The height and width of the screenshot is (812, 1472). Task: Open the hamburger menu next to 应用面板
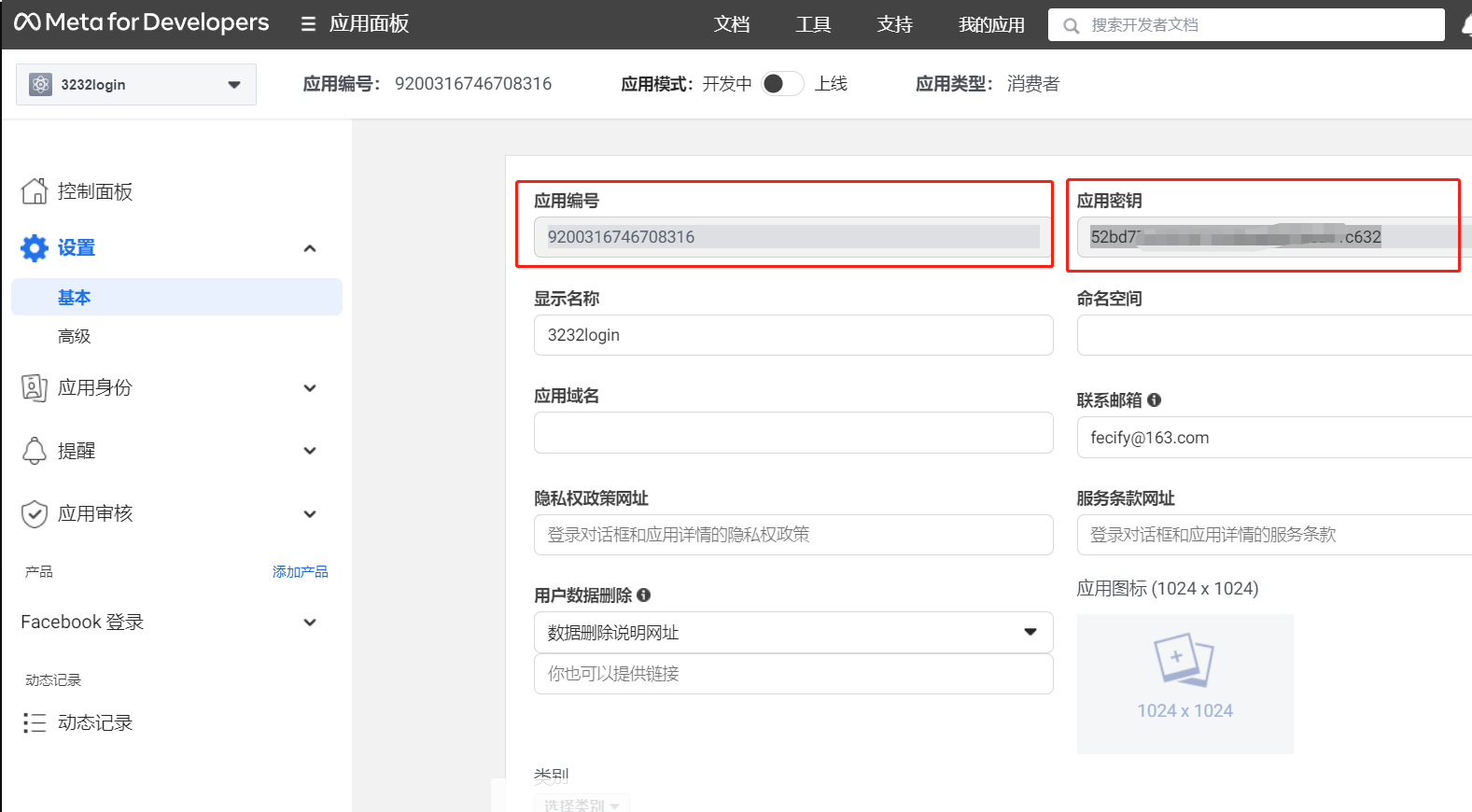coord(308,24)
